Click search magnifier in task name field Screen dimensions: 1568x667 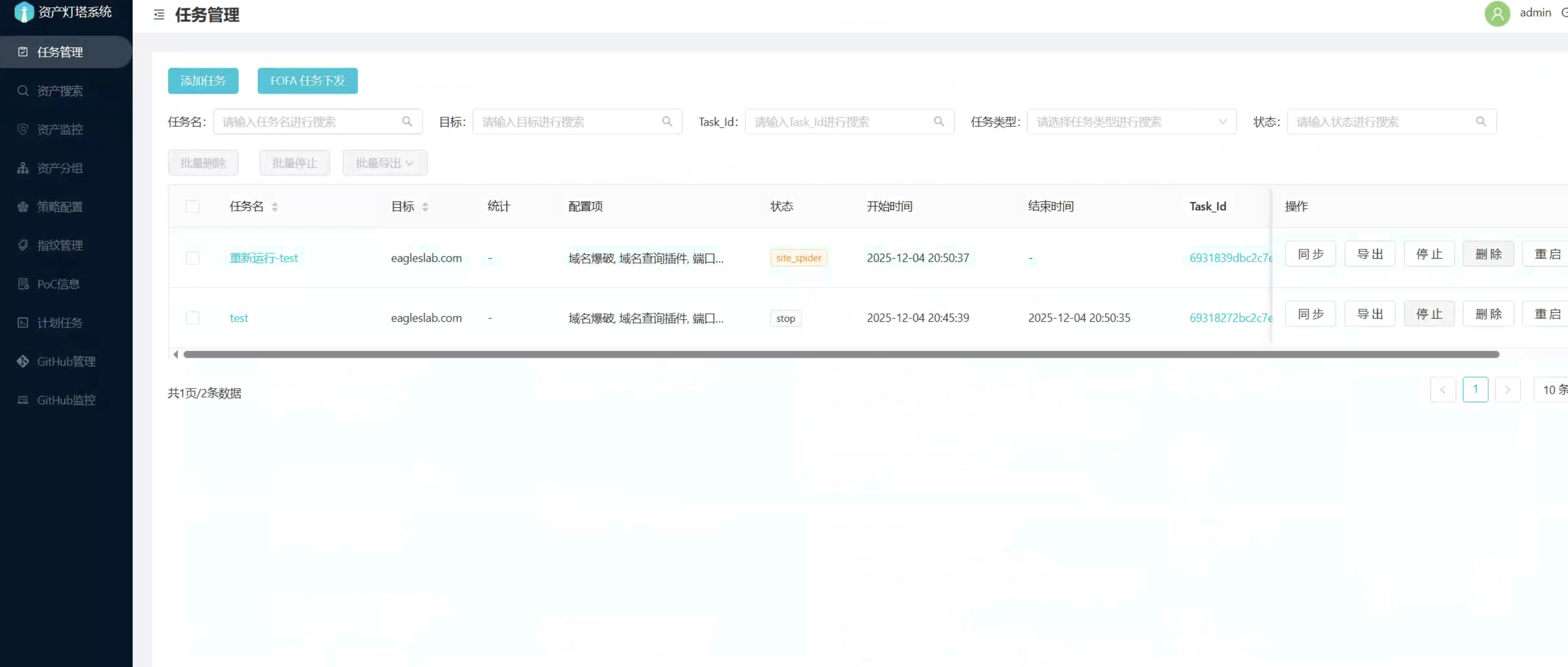pos(407,122)
